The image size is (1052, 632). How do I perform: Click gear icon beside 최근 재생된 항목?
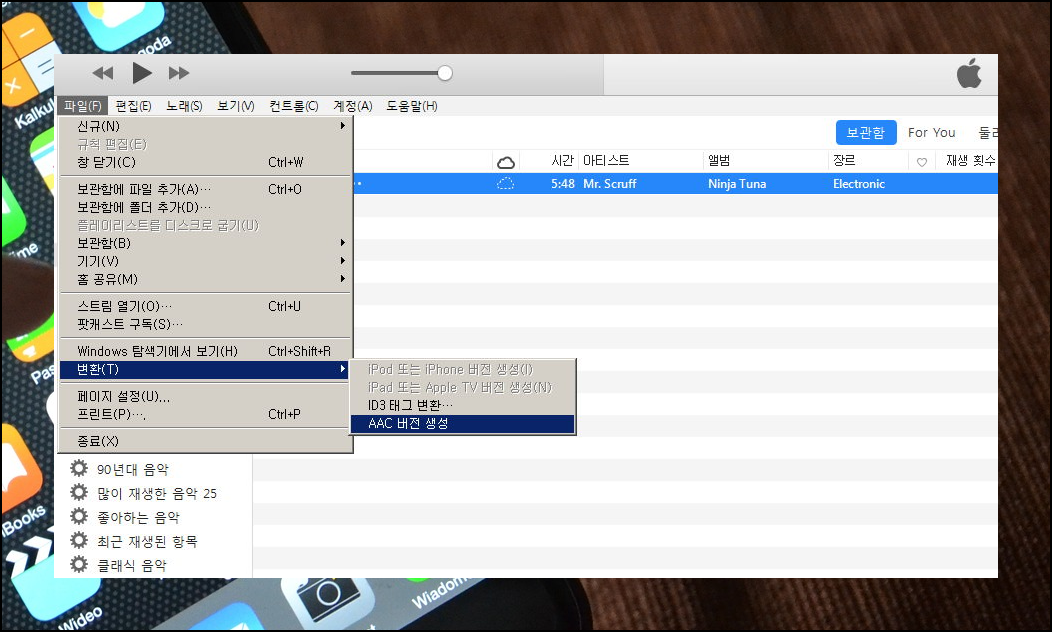[x=79, y=540]
